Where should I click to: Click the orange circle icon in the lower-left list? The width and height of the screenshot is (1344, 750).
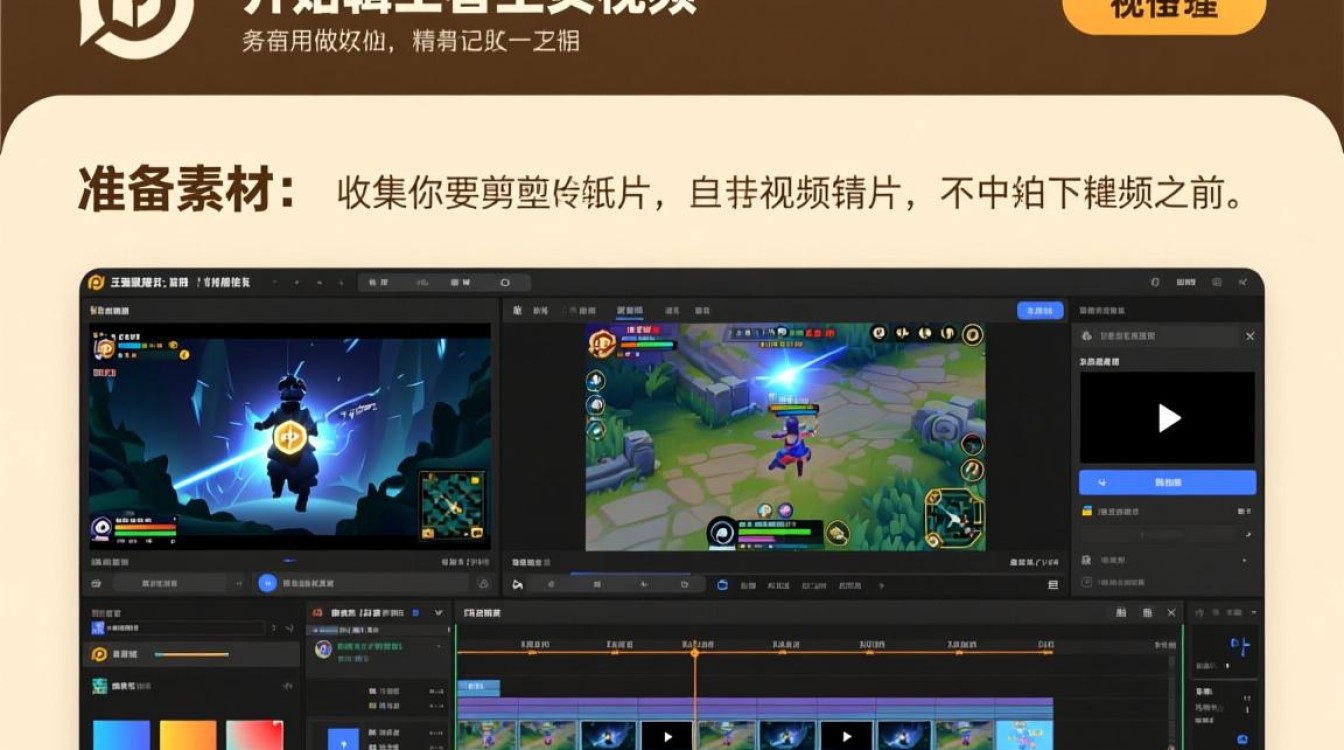pyautogui.click(x=99, y=654)
